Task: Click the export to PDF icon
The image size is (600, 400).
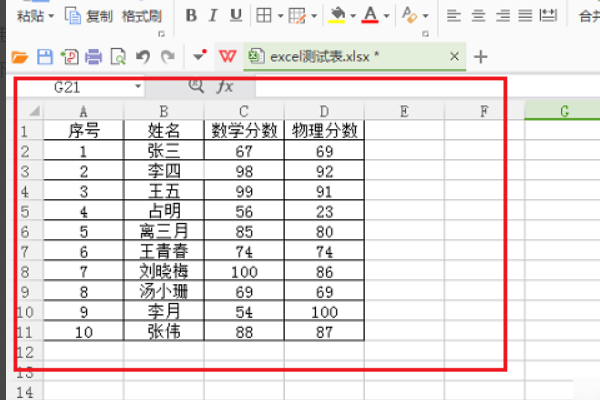Action: coord(70,57)
